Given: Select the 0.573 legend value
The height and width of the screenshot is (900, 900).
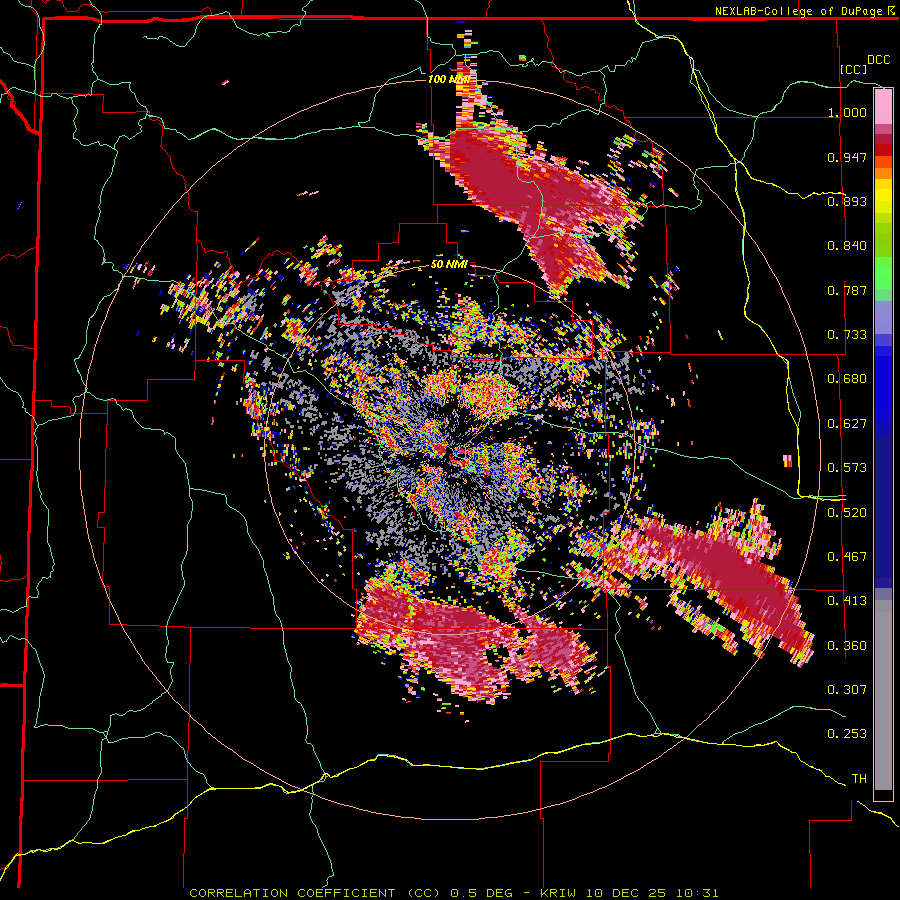Looking at the screenshot, I should click(x=847, y=468).
